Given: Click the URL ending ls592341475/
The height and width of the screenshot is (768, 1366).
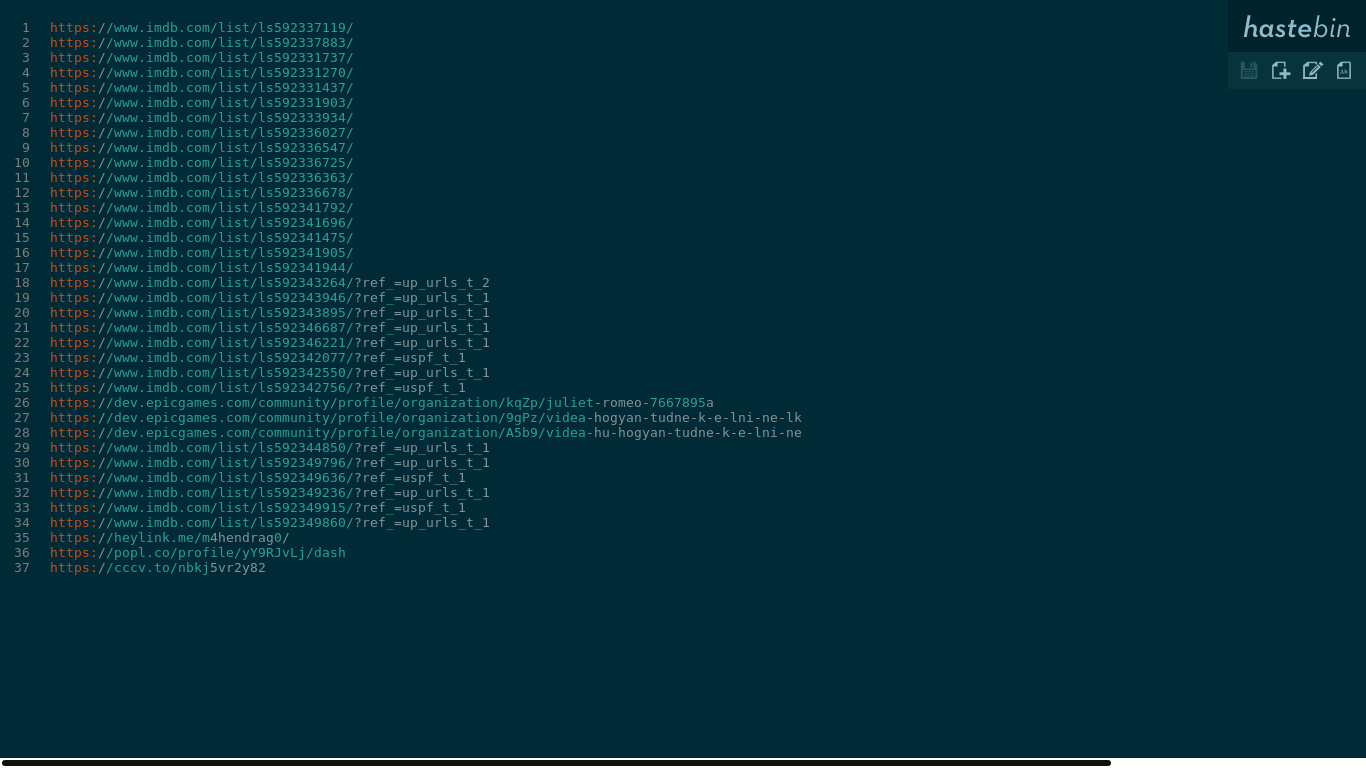Looking at the screenshot, I should point(202,238).
